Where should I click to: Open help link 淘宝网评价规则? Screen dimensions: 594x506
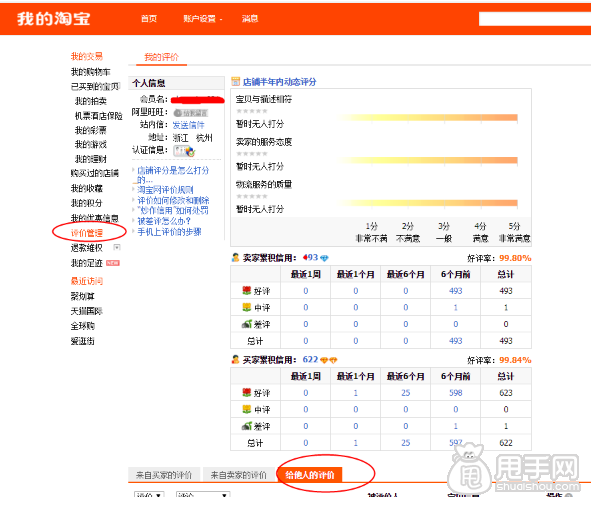[165, 190]
